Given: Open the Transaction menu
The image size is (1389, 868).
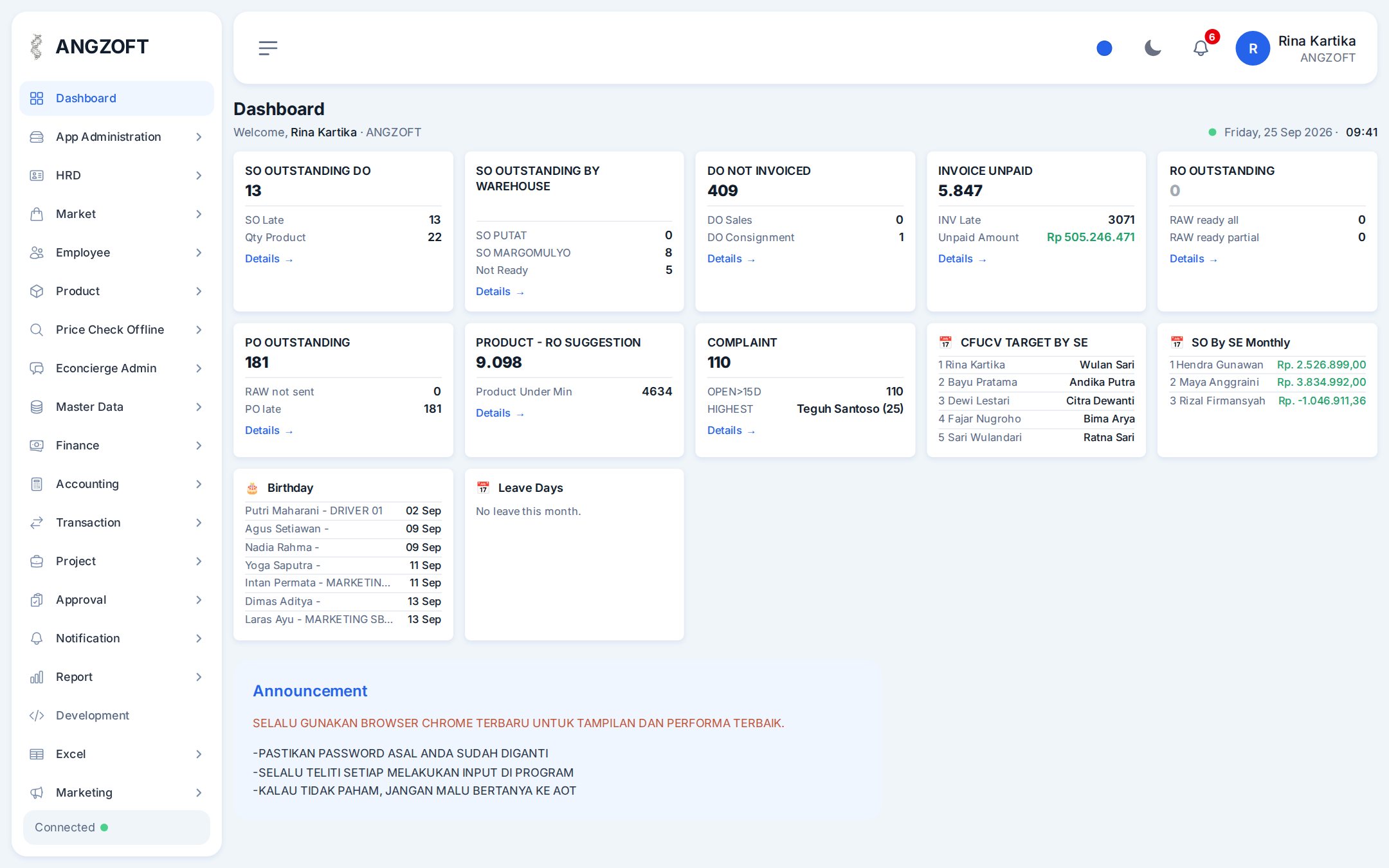Looking at the screenshot, I should pos(116,523).
